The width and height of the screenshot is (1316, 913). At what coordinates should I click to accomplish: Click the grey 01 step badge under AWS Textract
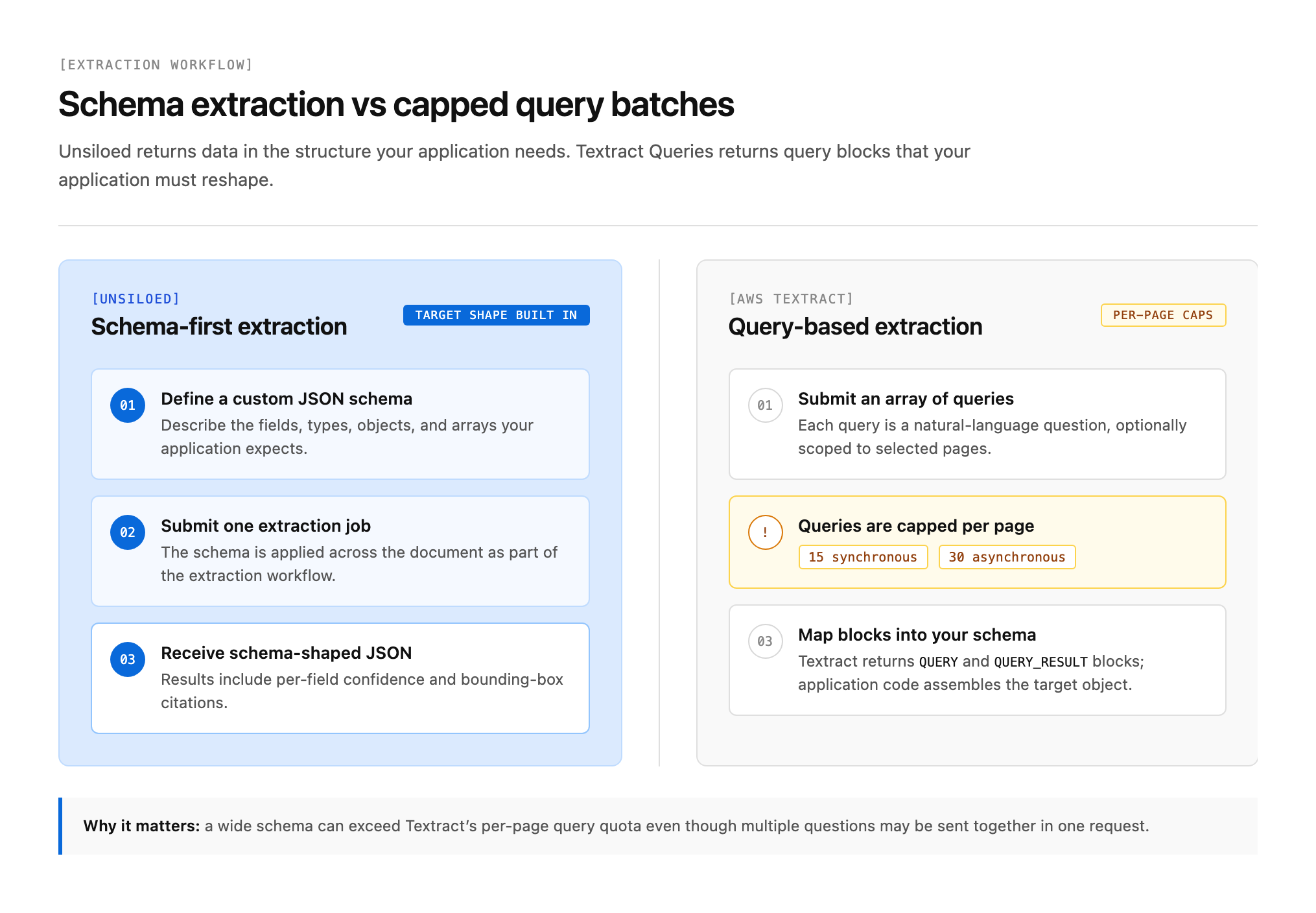(765, 405)
